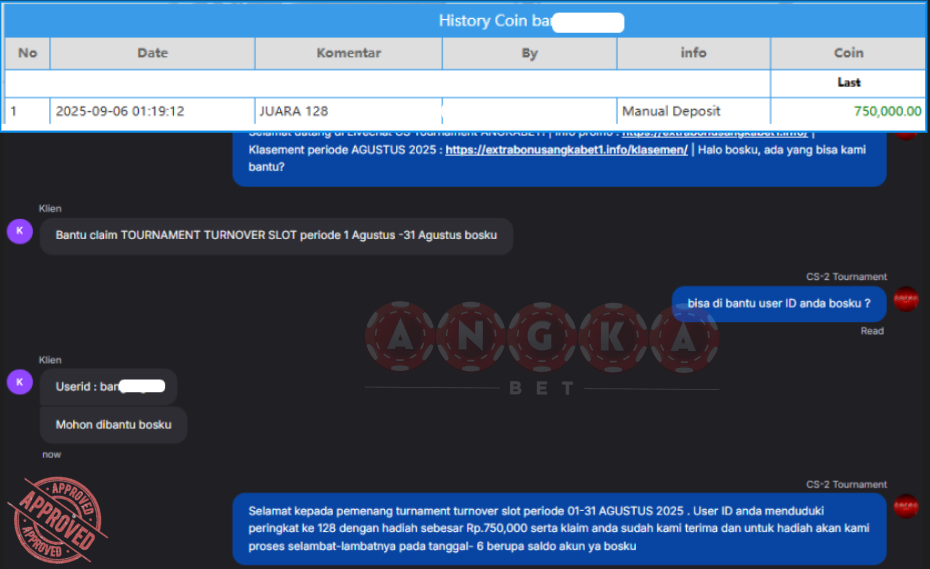Click Klien label above the claim message

pos(50,209)
